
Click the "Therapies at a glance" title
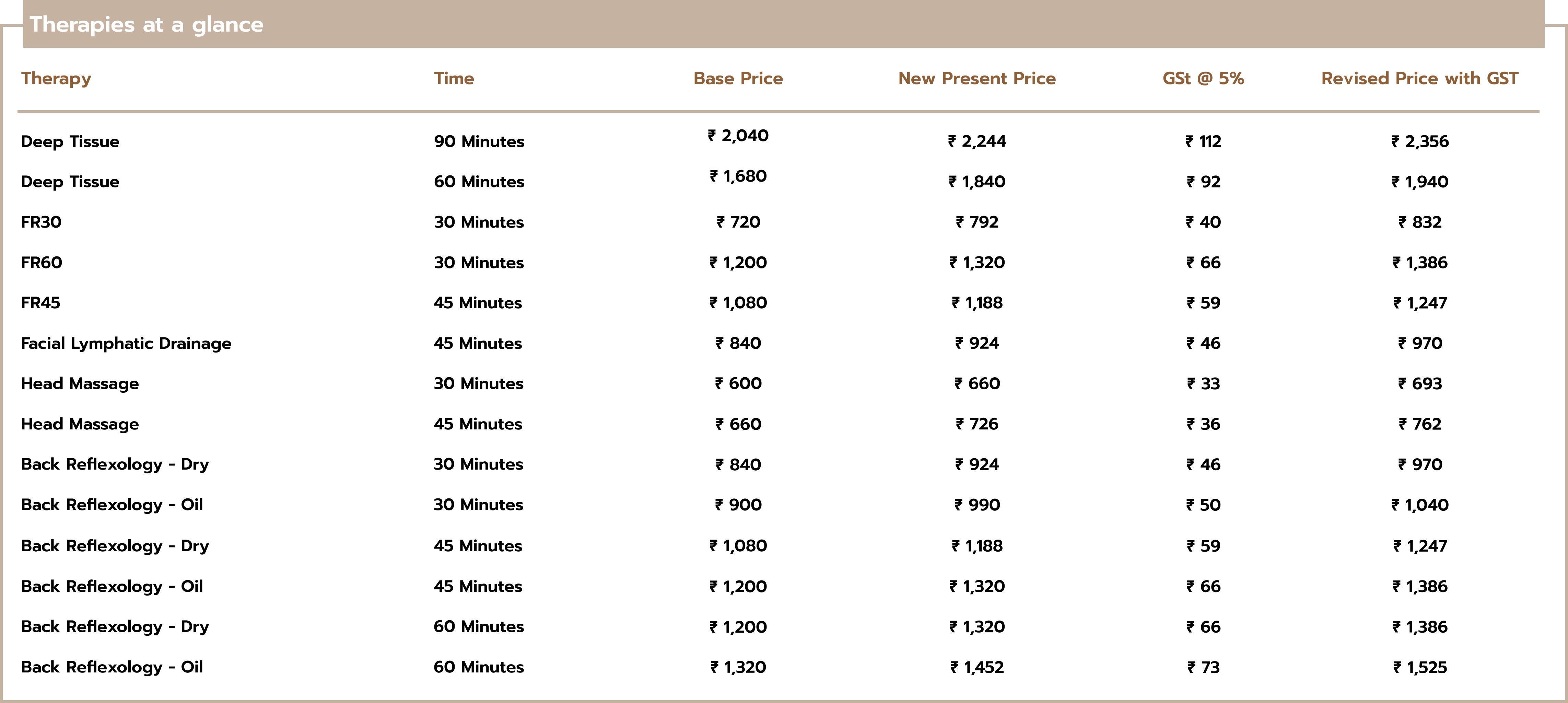(147, 25)
